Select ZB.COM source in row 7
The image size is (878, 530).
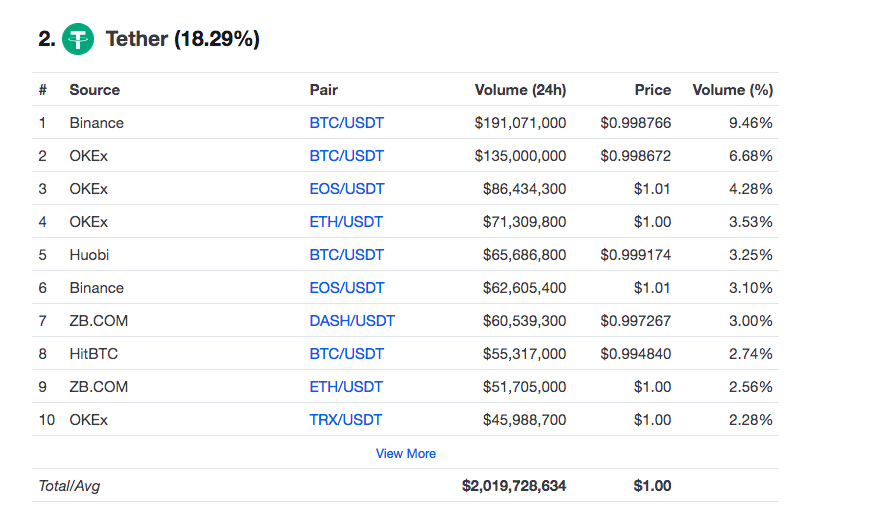[x=99, y=321]
